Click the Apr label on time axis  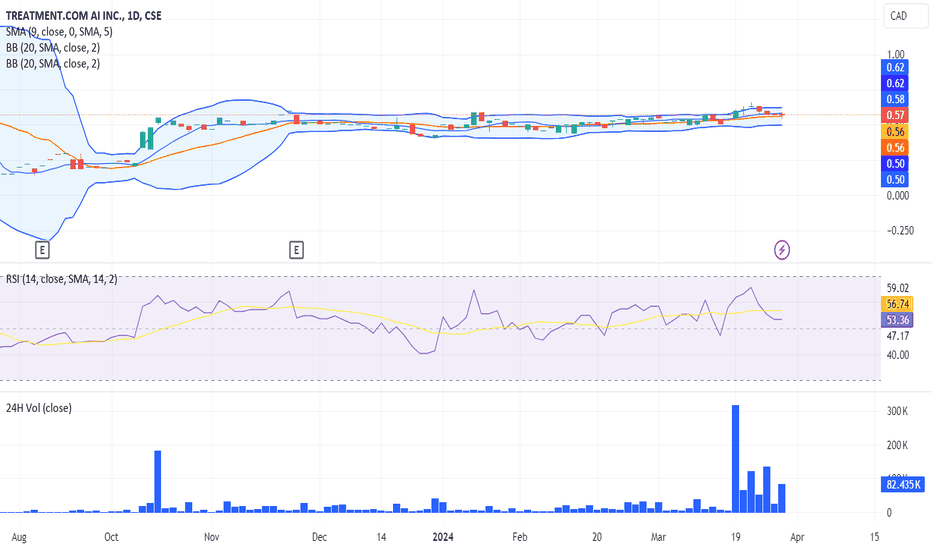[x=797, y=537]
